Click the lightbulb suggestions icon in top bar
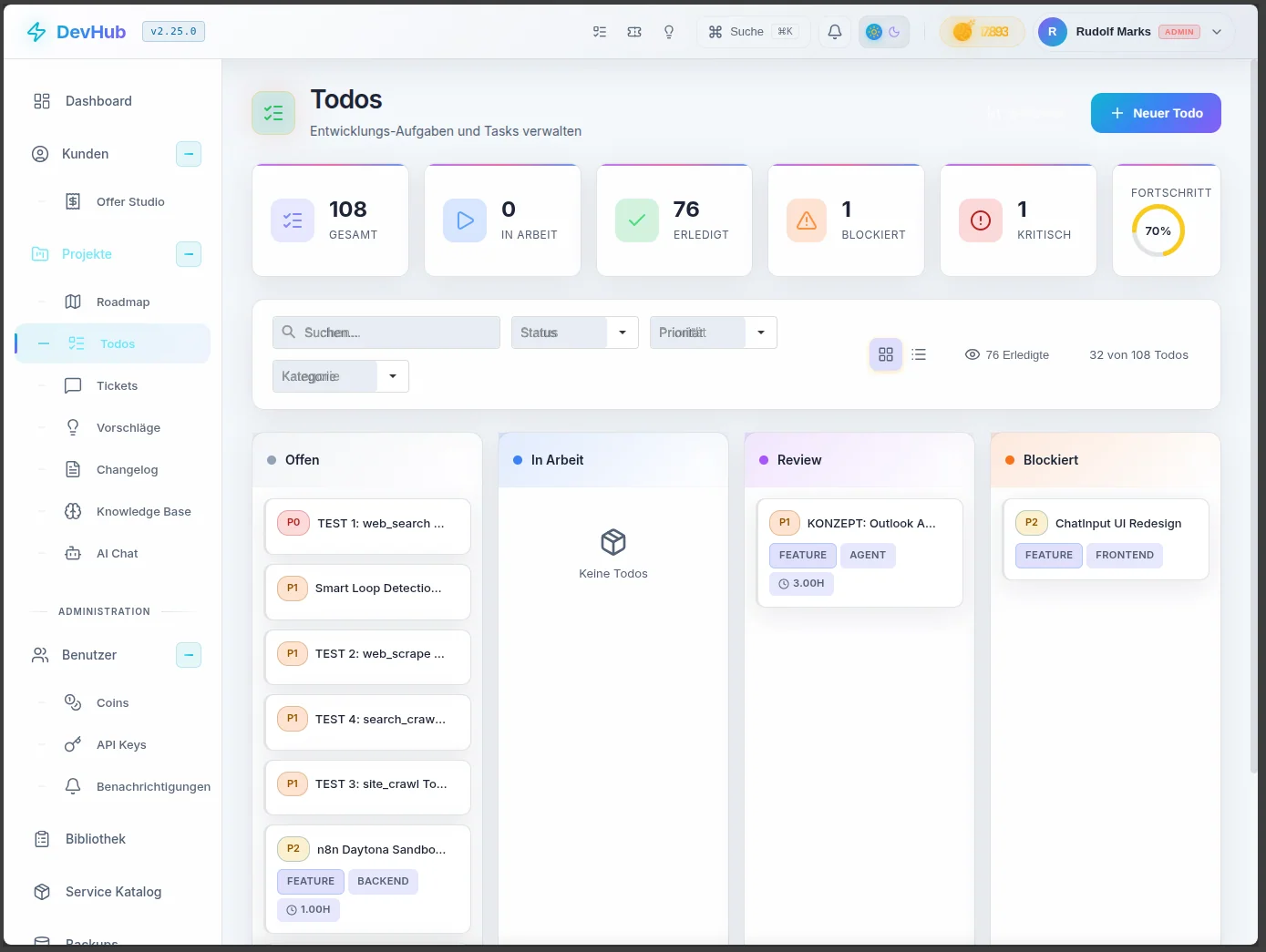 coord(669,32)
